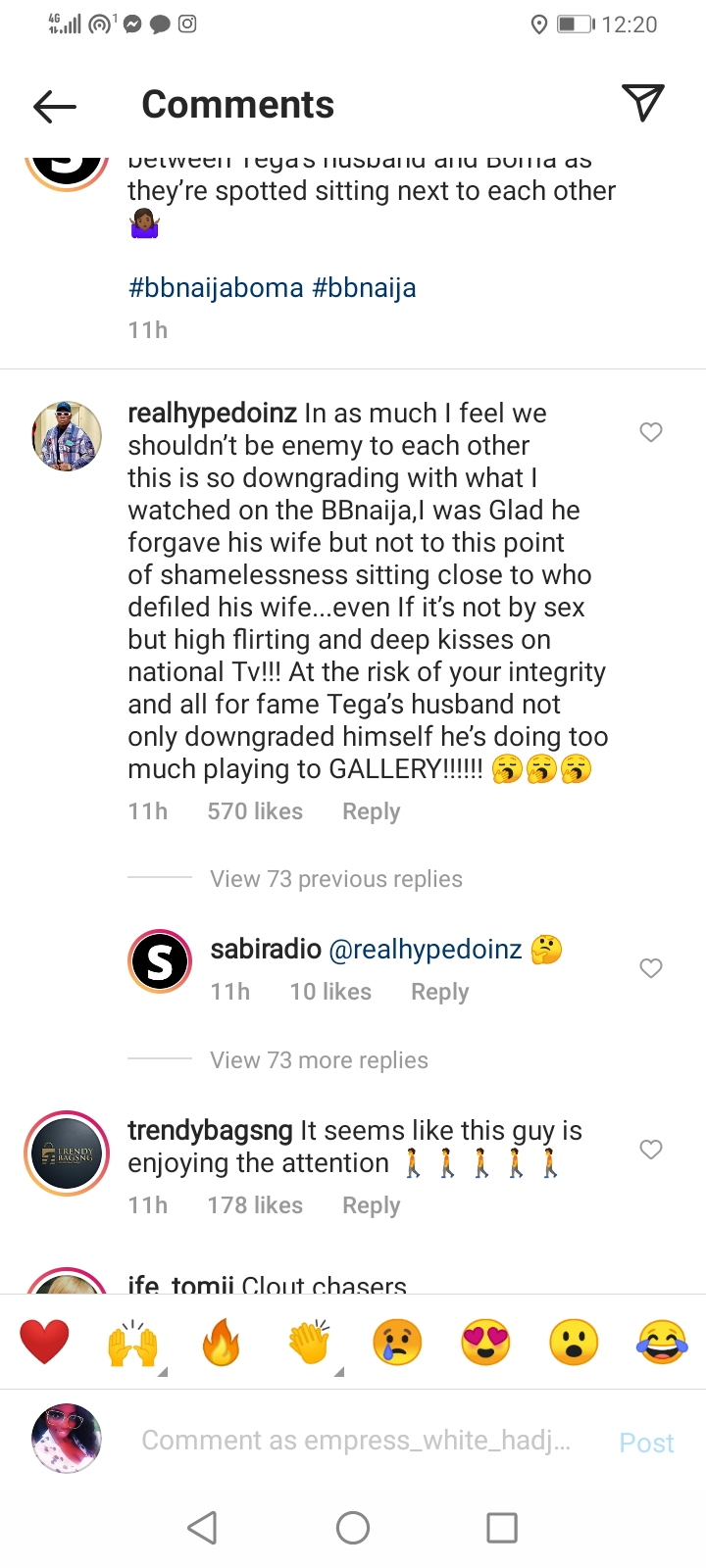
Task: Reply to trendybagsng's comment
Action: pyautogui.click(x=371, y=1205)
